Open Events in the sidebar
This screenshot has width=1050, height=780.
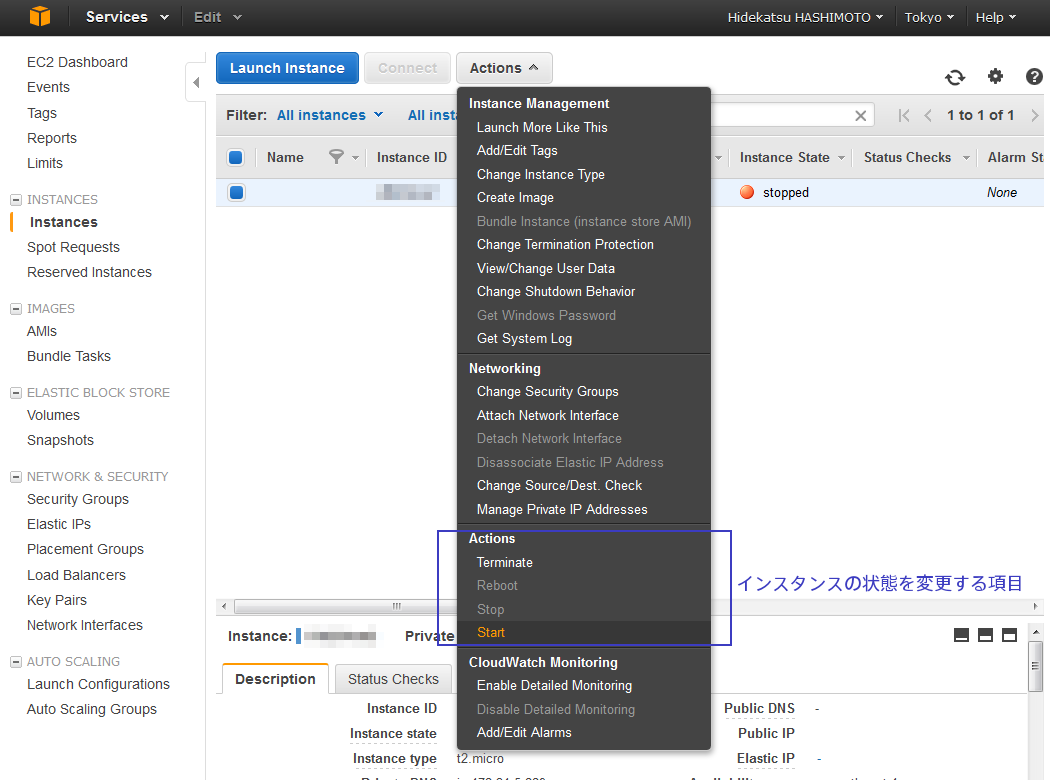coord(48,87)
